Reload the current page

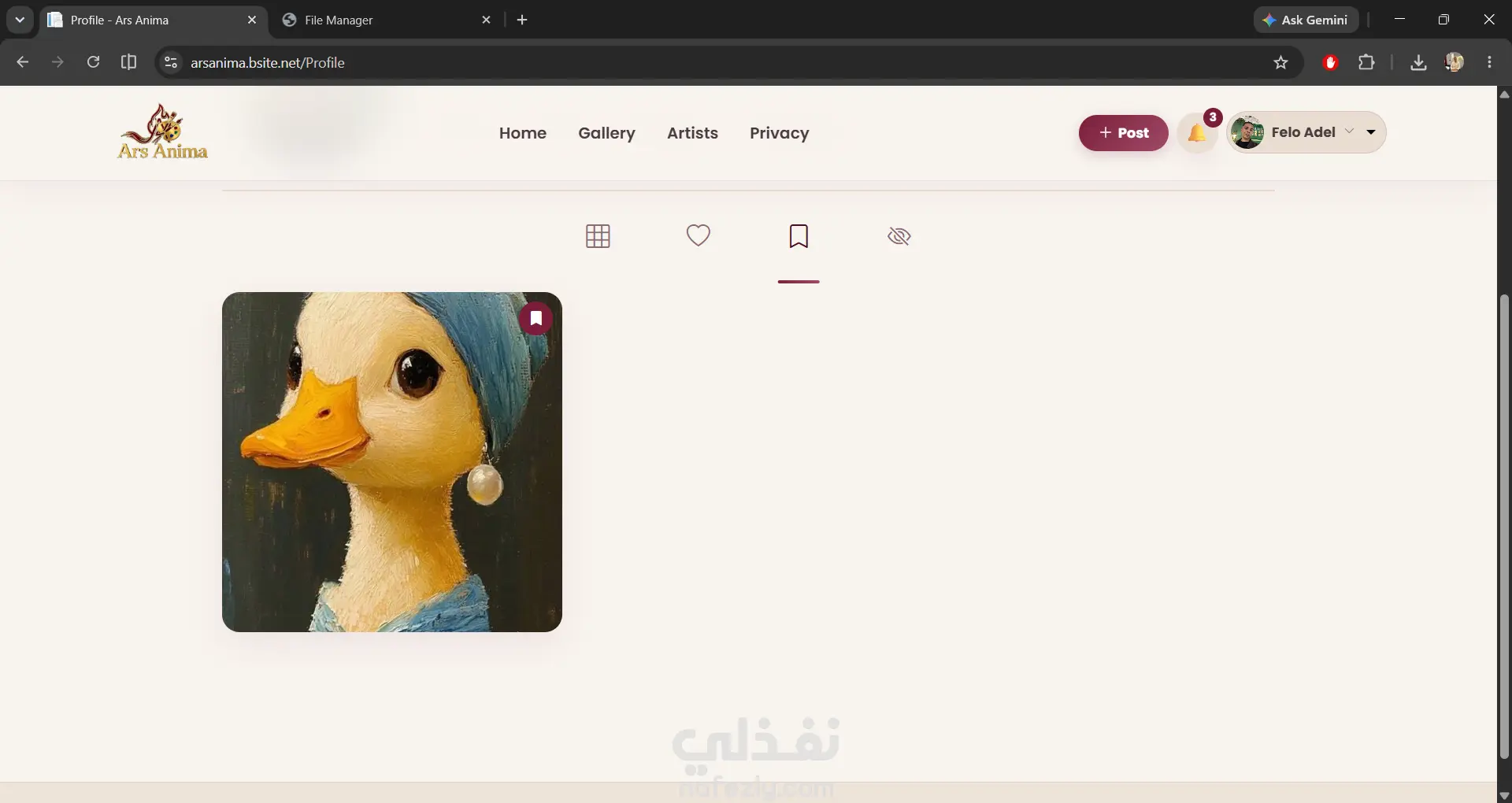tap(93, 62)
